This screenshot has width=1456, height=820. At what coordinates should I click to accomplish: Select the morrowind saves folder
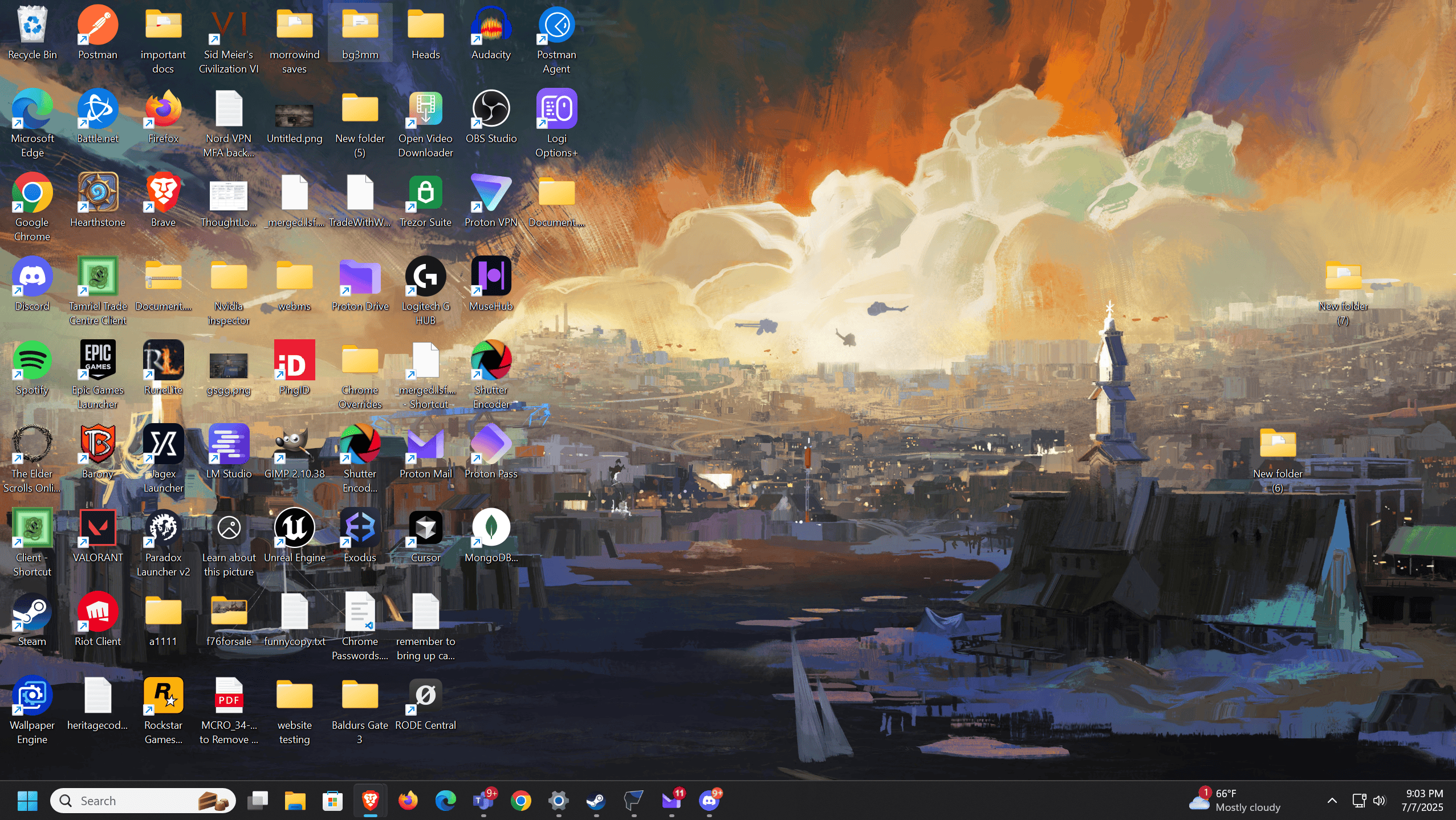click(294, 40)
